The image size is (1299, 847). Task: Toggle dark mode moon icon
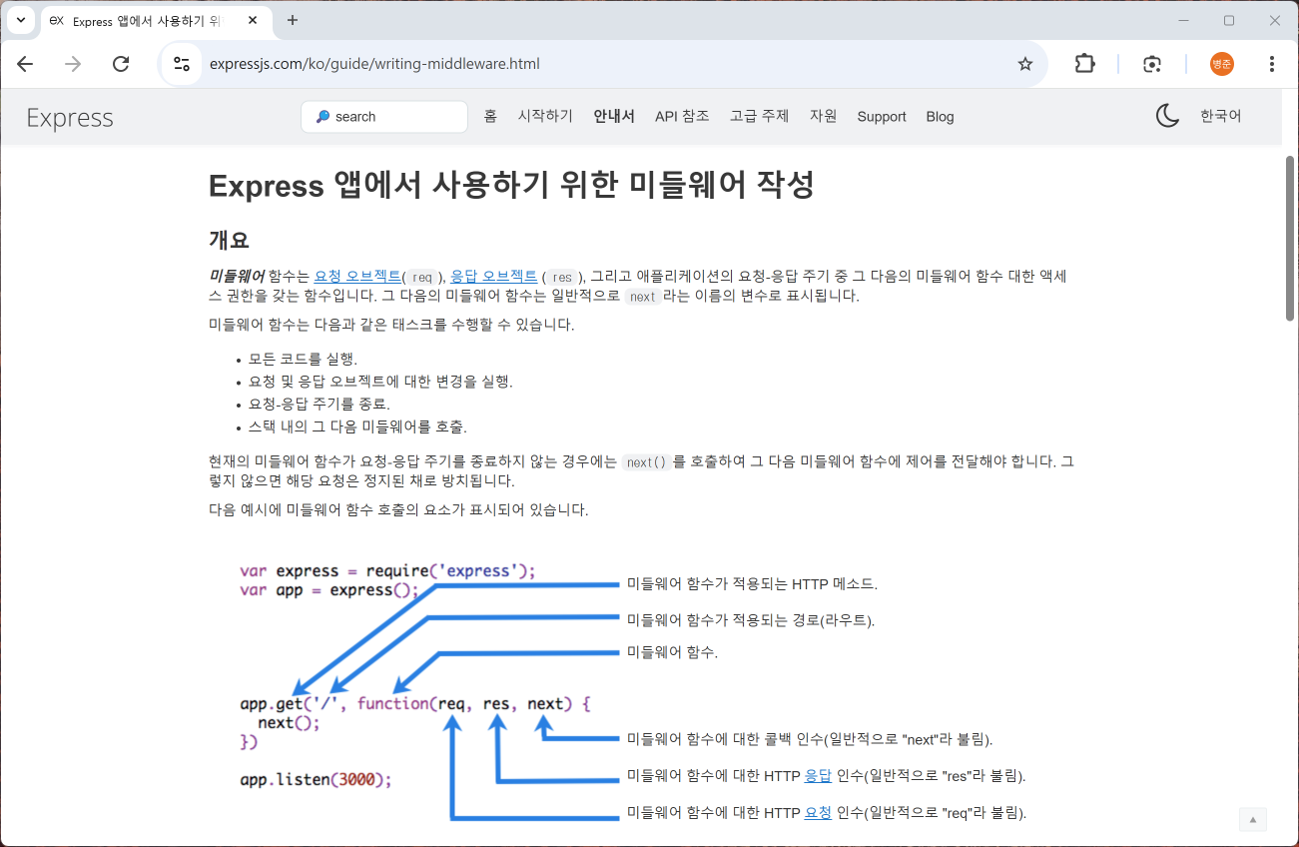coord(1167,116)
